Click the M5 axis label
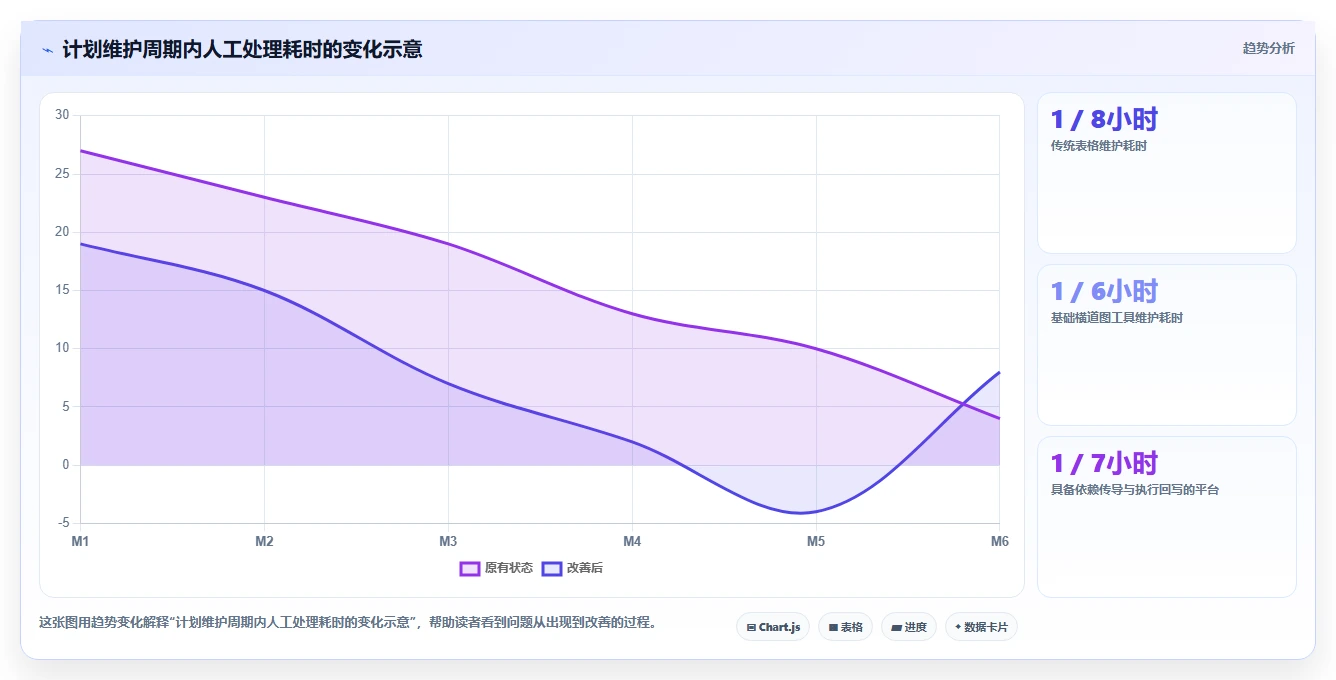Image resolution: width=1336 pixels, height=680 pixels. 816,541
